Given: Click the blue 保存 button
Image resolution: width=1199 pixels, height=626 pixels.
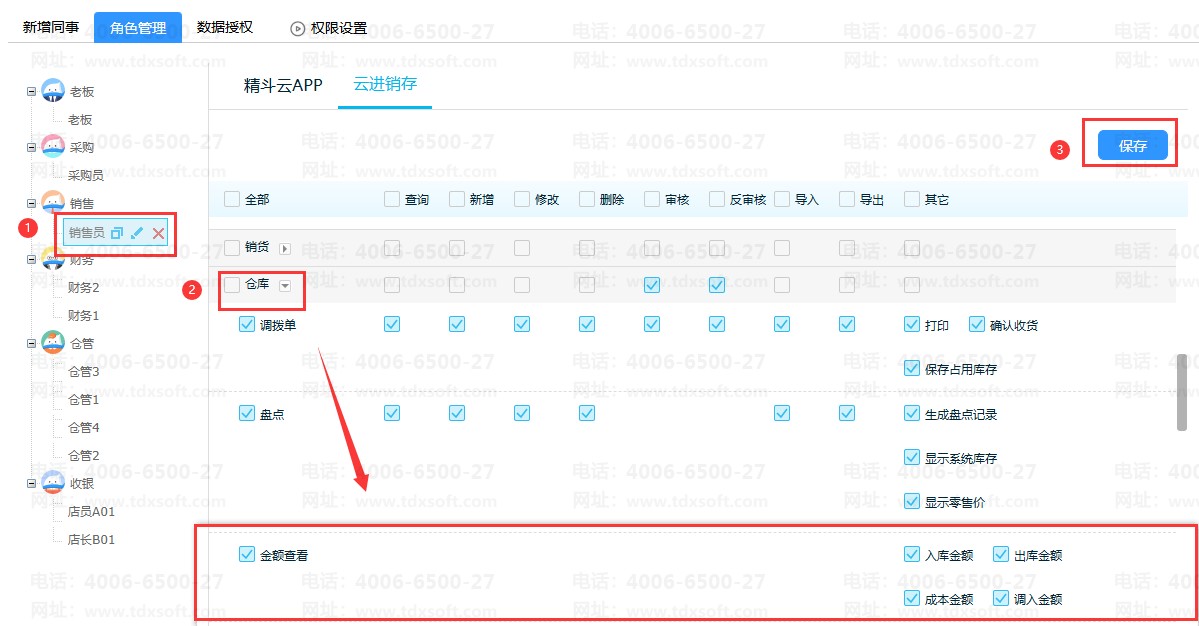Looking at the screenshot, I should [1132, 146].
